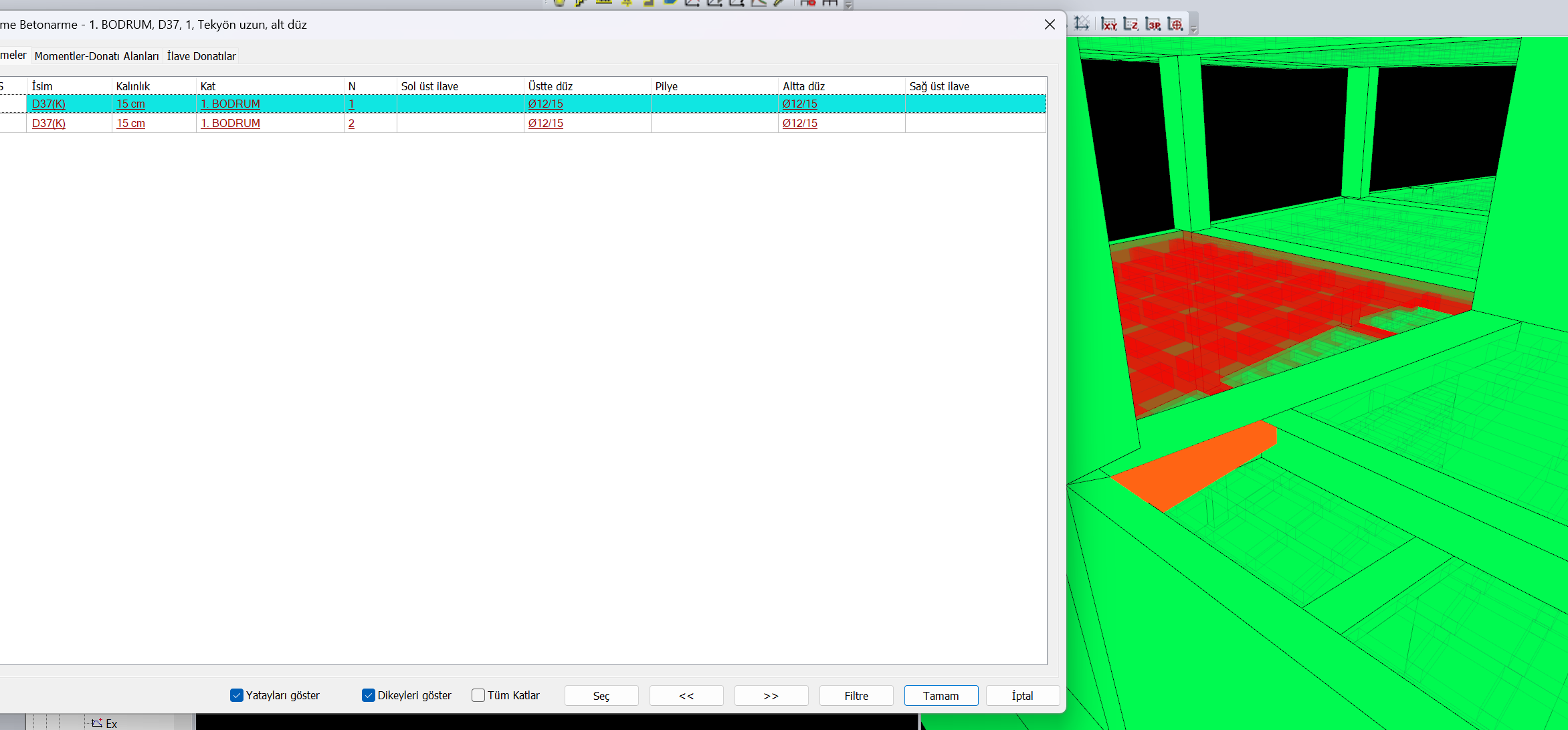Select the XY working plane icon

(1108, 24)
